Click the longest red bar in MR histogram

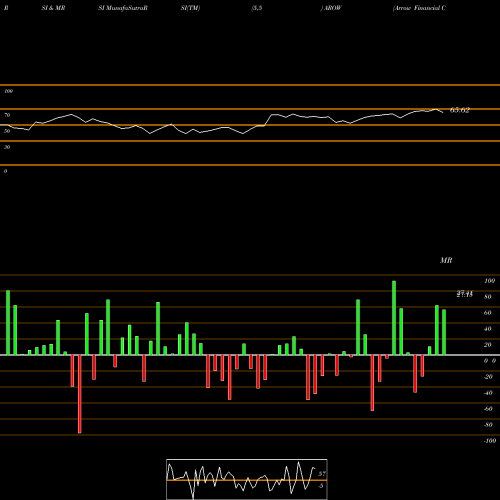[80, 394]
